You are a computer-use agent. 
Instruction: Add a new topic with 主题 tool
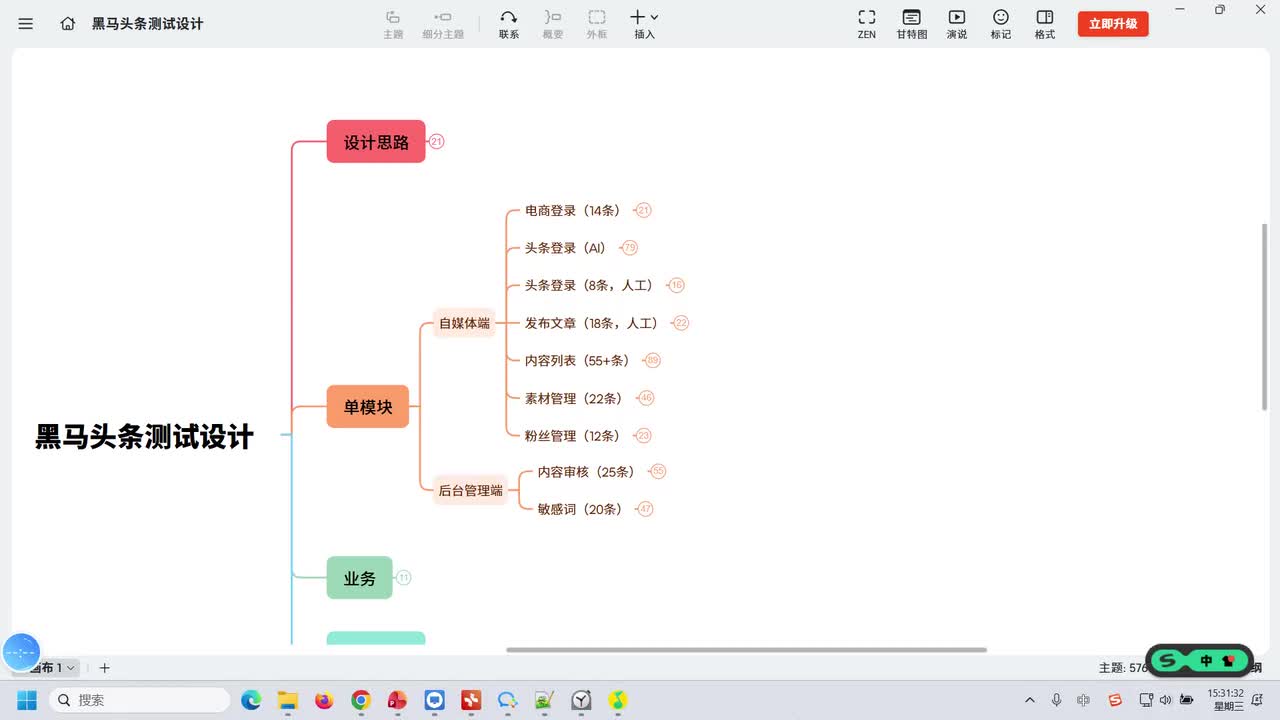point(393,25)
